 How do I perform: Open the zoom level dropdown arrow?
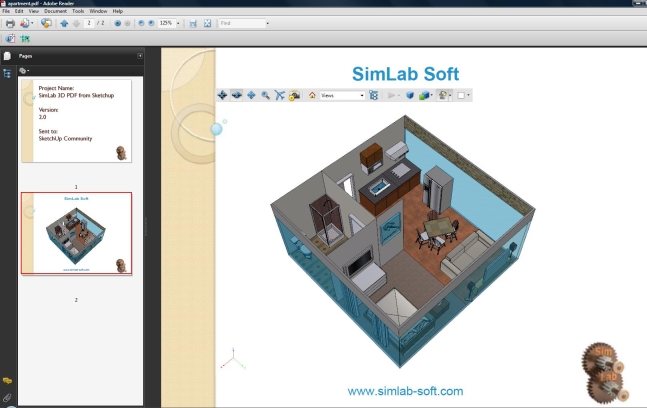[x=178, y=24]
